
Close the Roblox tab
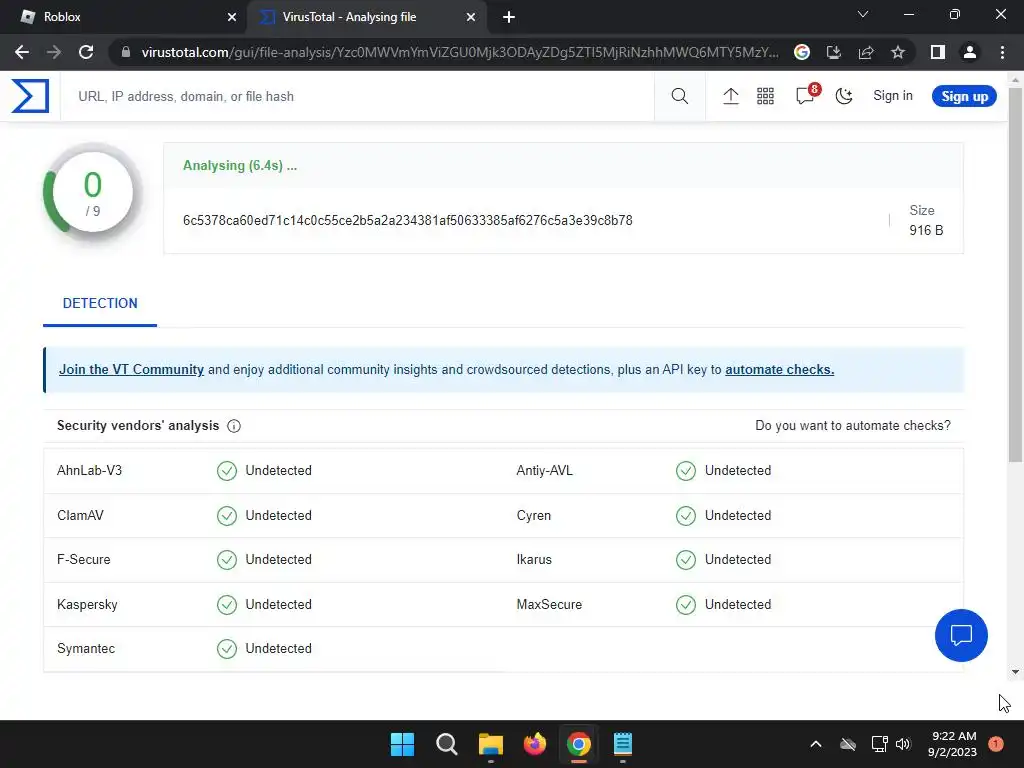(x=232, y=17)
